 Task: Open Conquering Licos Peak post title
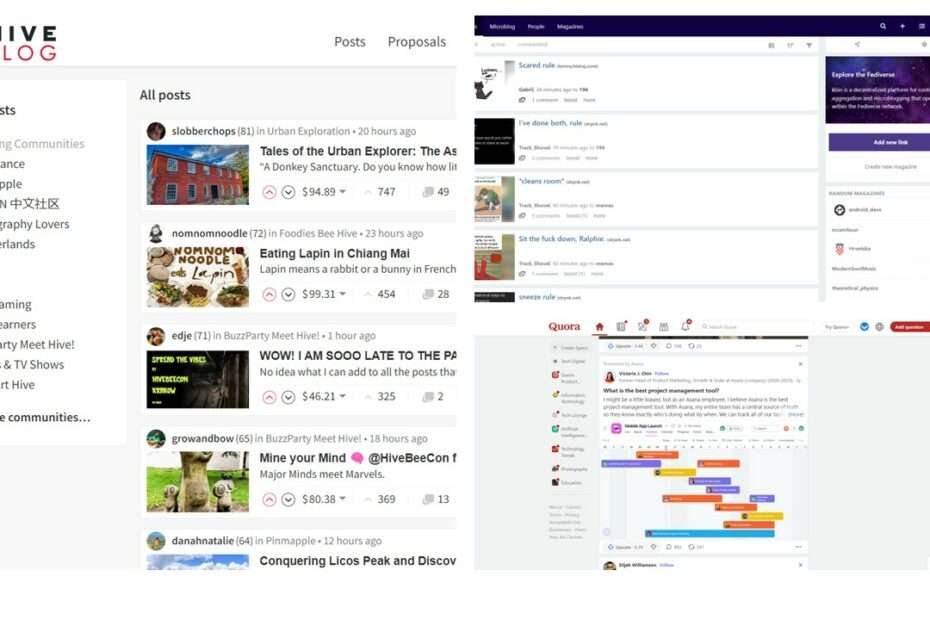point(358,561)
